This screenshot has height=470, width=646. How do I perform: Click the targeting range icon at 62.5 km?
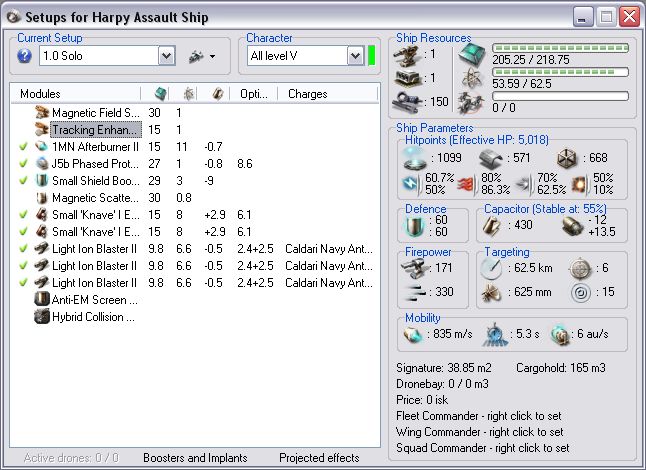[492, 269]
